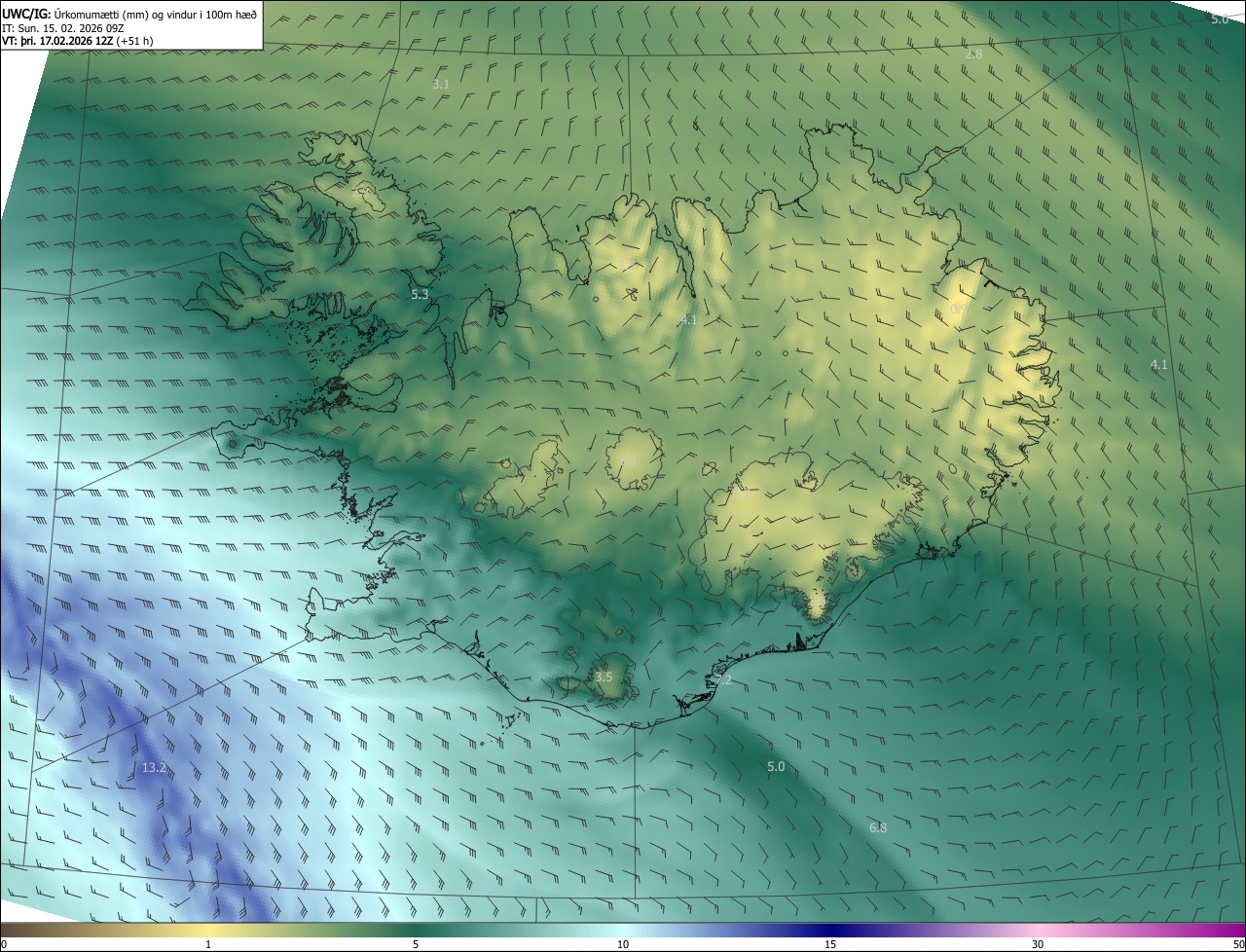Image resolution: width=1246 pixels, height=952 pixels.
Task: Click the 5.3 value near the Westfjords
Action: (x=420, y=293)
